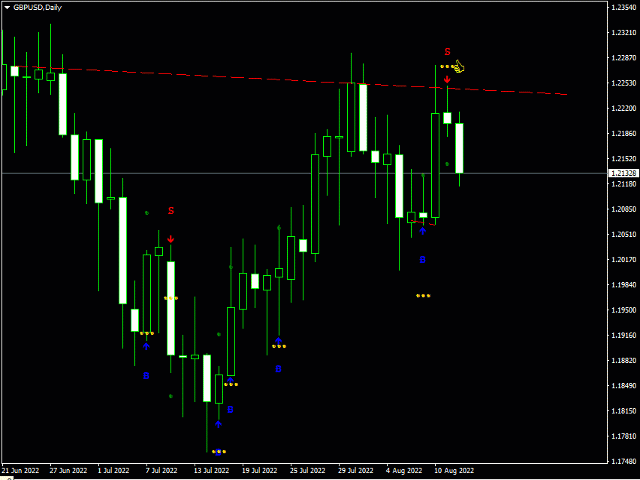Click the current price label 1.21338

coord(622,173)
